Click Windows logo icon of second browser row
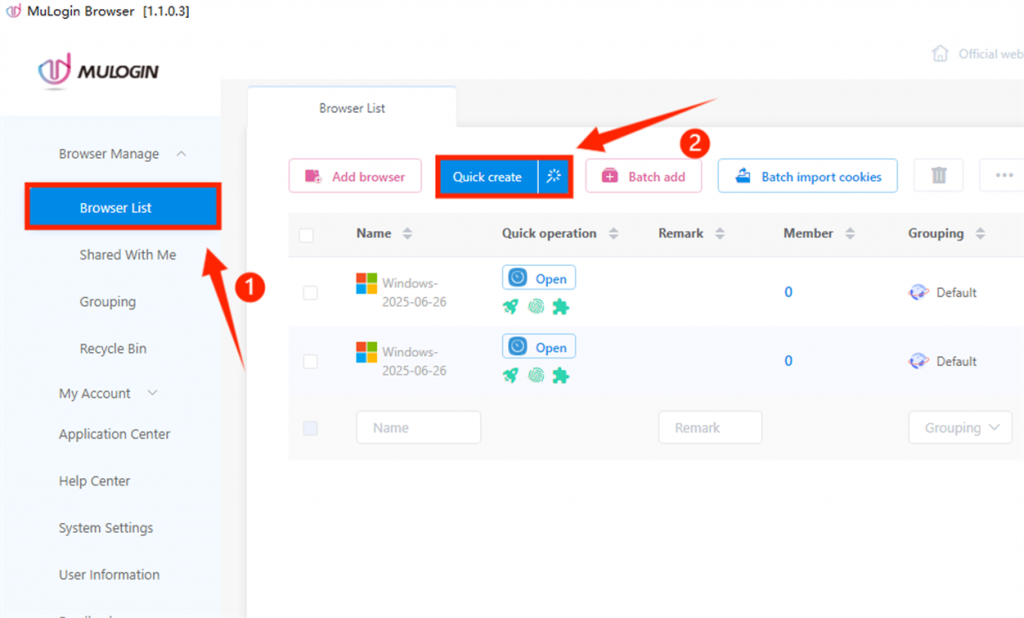This screenshot has width=1024, height=618. [x=366, y=352]
